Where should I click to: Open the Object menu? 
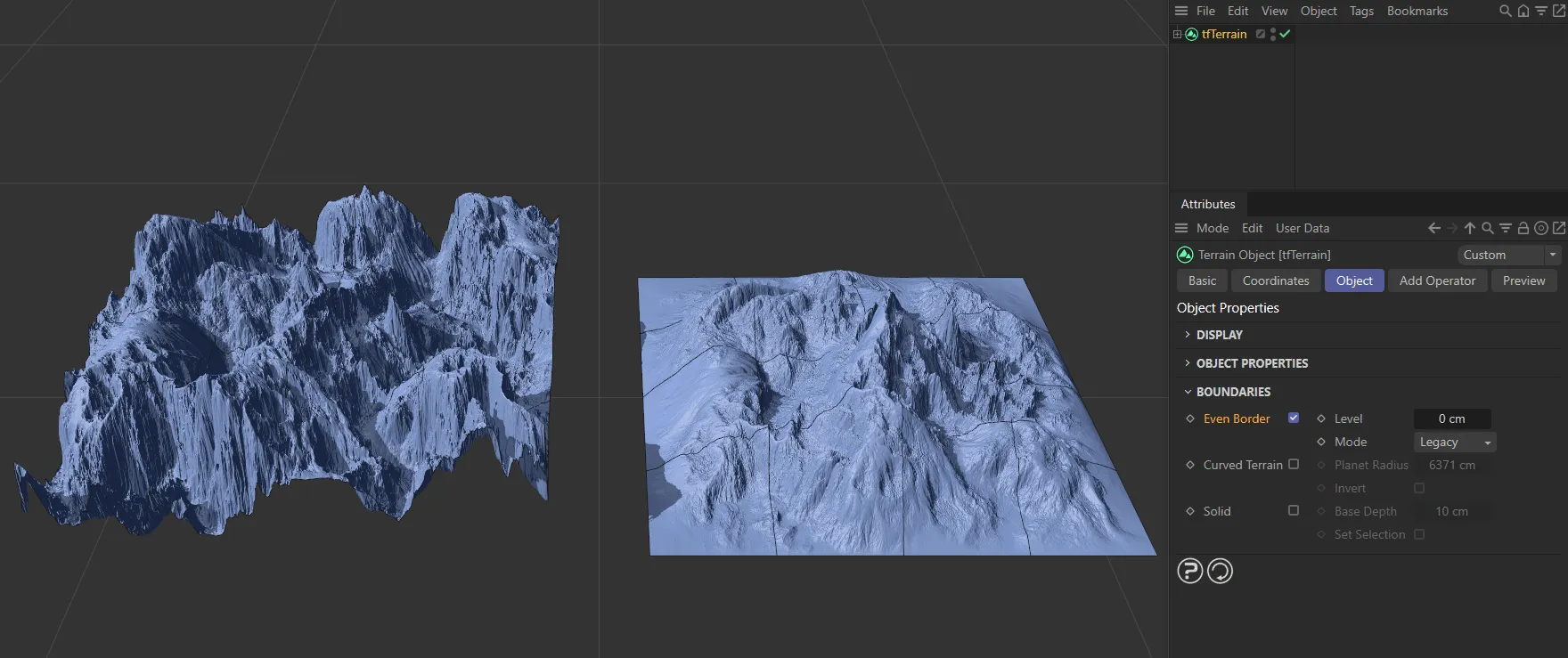pyautogui.click(x=1319, y=11)
